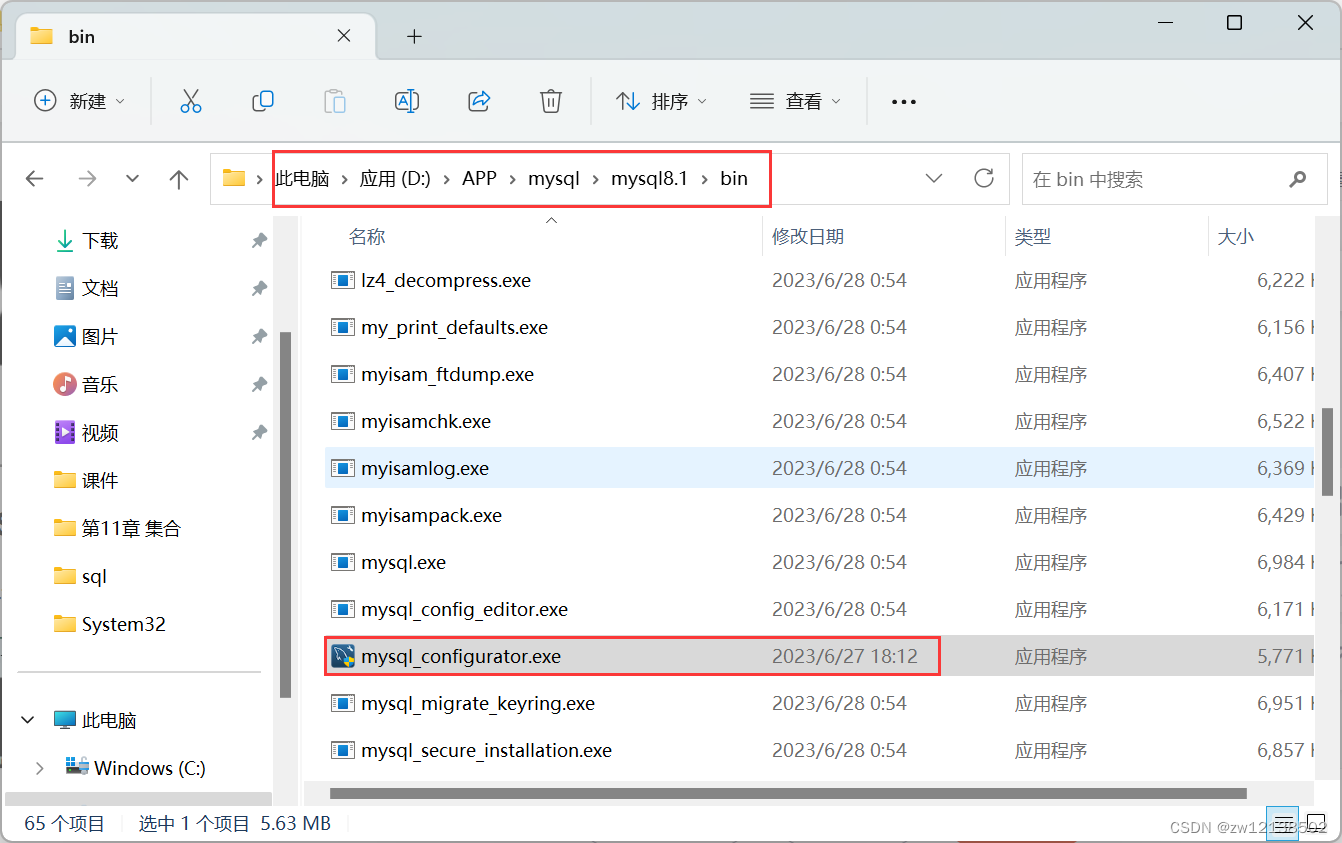Image resolution: width=1342 pixels, height=843 pixels.
Task: Click the Share icon in toolbar
Action: pyautogui.click(x=479, y=101)
